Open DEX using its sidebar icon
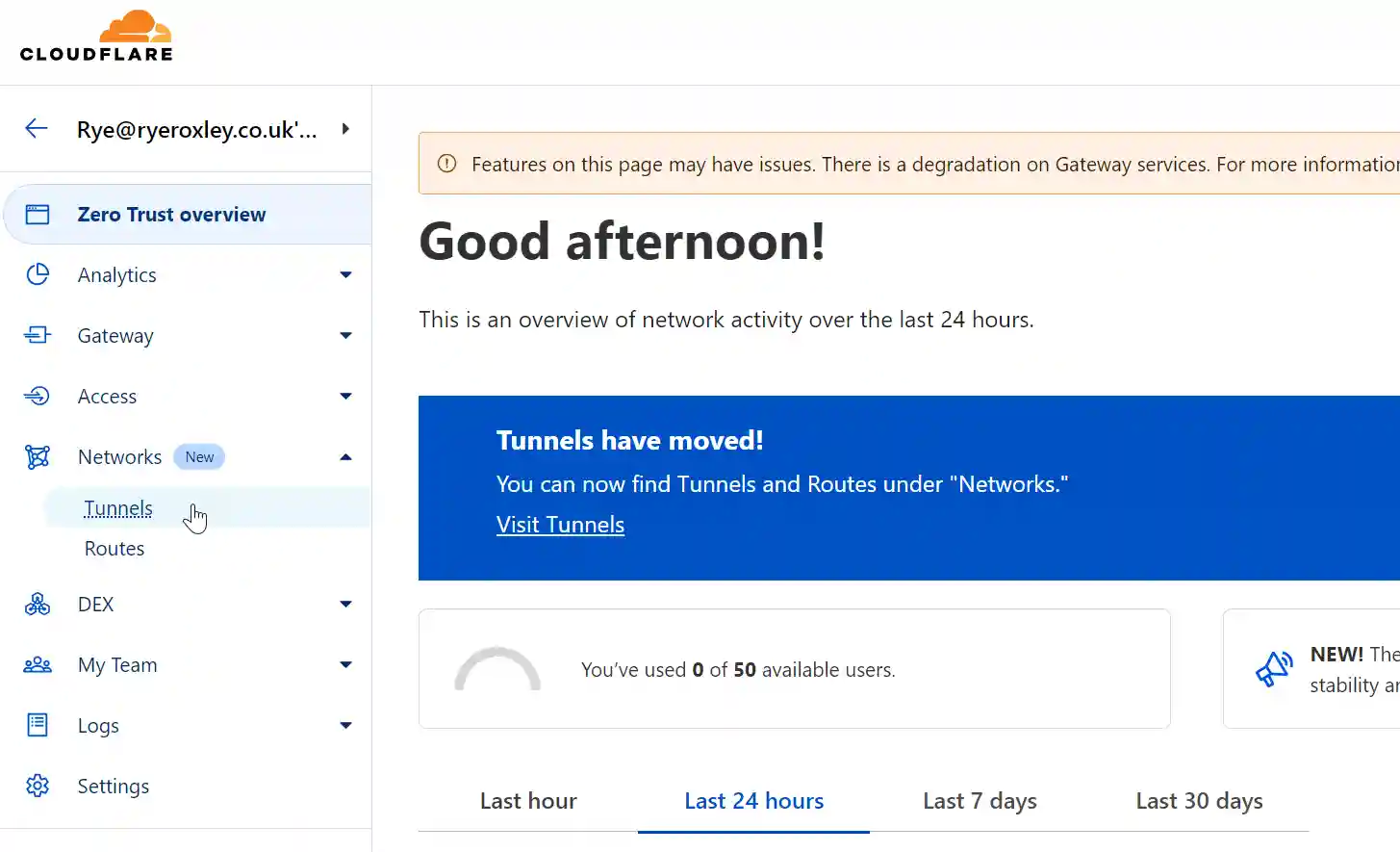The image size is (1400, 852). (x=37, y=604)
